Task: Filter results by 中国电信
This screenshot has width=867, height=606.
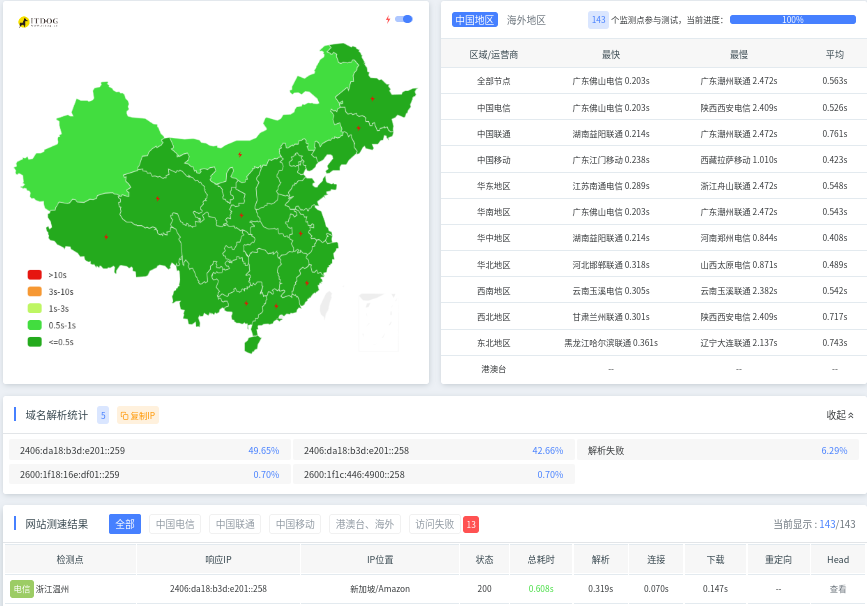Action: pos(175,524)
